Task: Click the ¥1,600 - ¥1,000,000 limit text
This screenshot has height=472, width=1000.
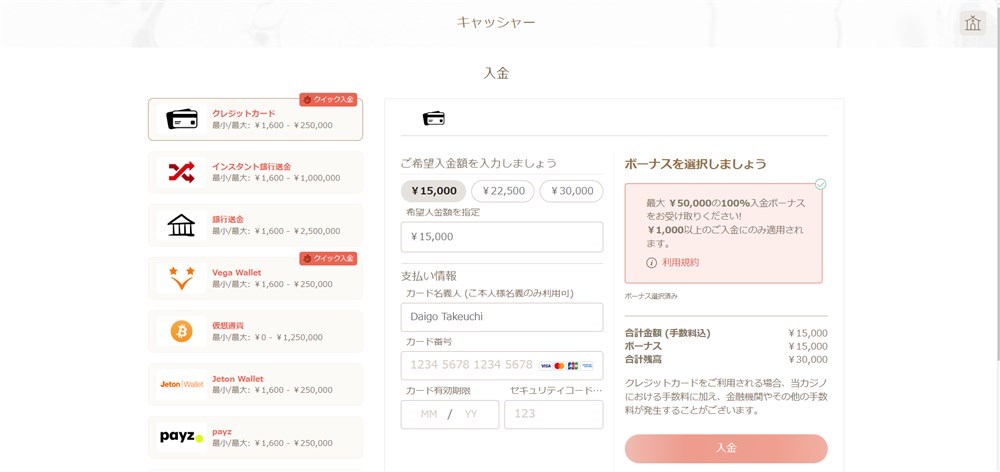Action: pyautogui.click(x=297, y=178)
